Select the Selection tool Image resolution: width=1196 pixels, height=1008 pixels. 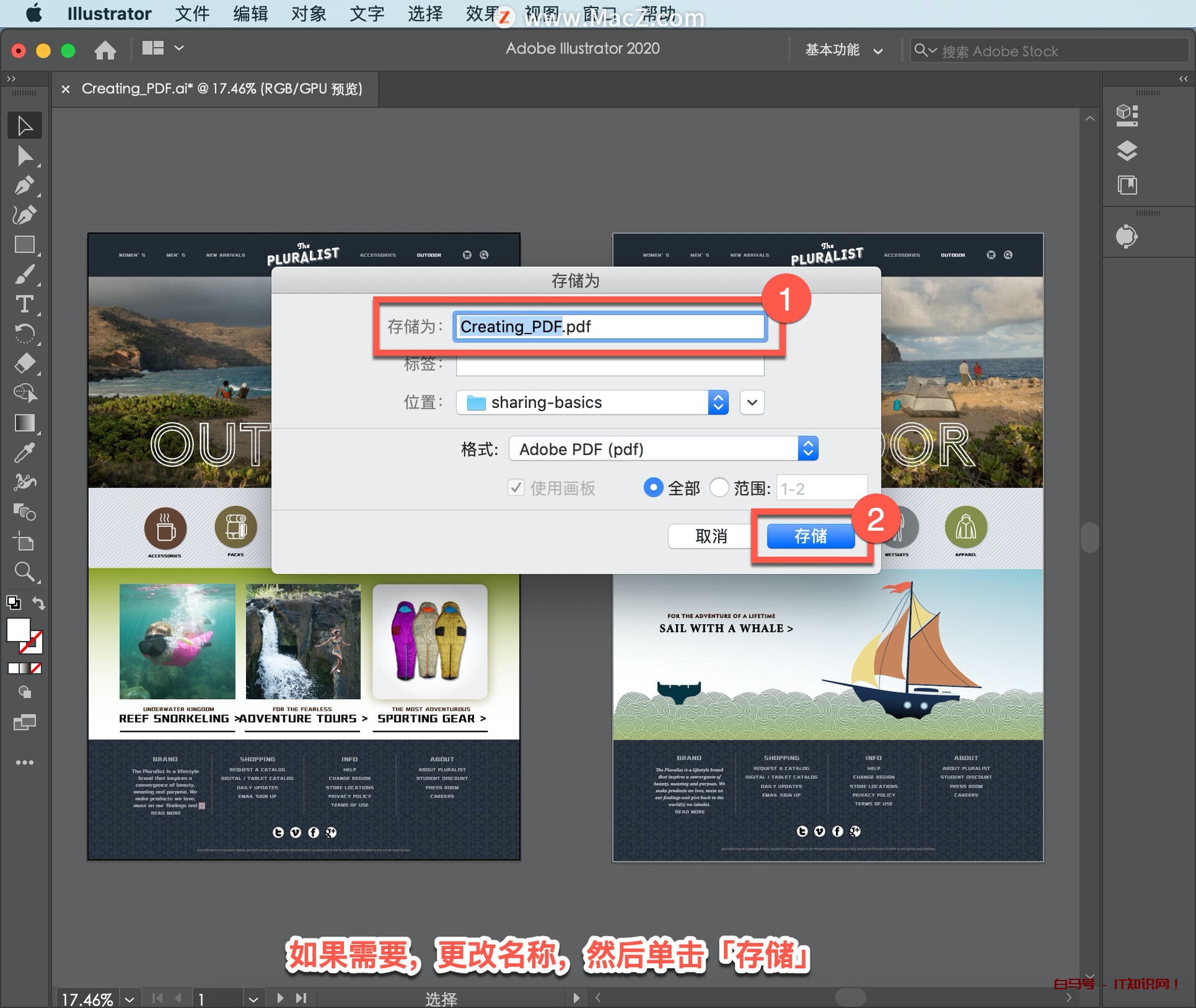point(25,125)
